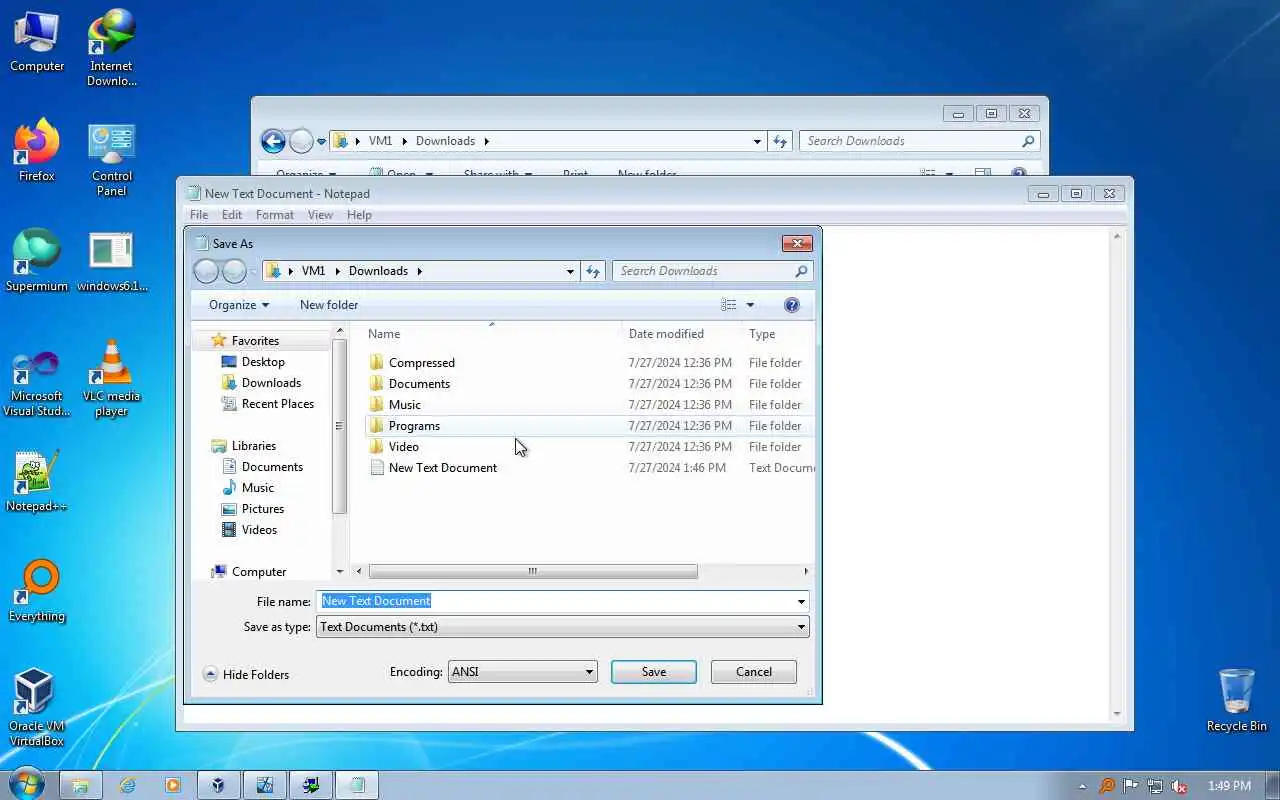Launch Supermium desktop shortcut
Image resolution: width=1280 pixels, height=800 pixels.
pos(37,261)
